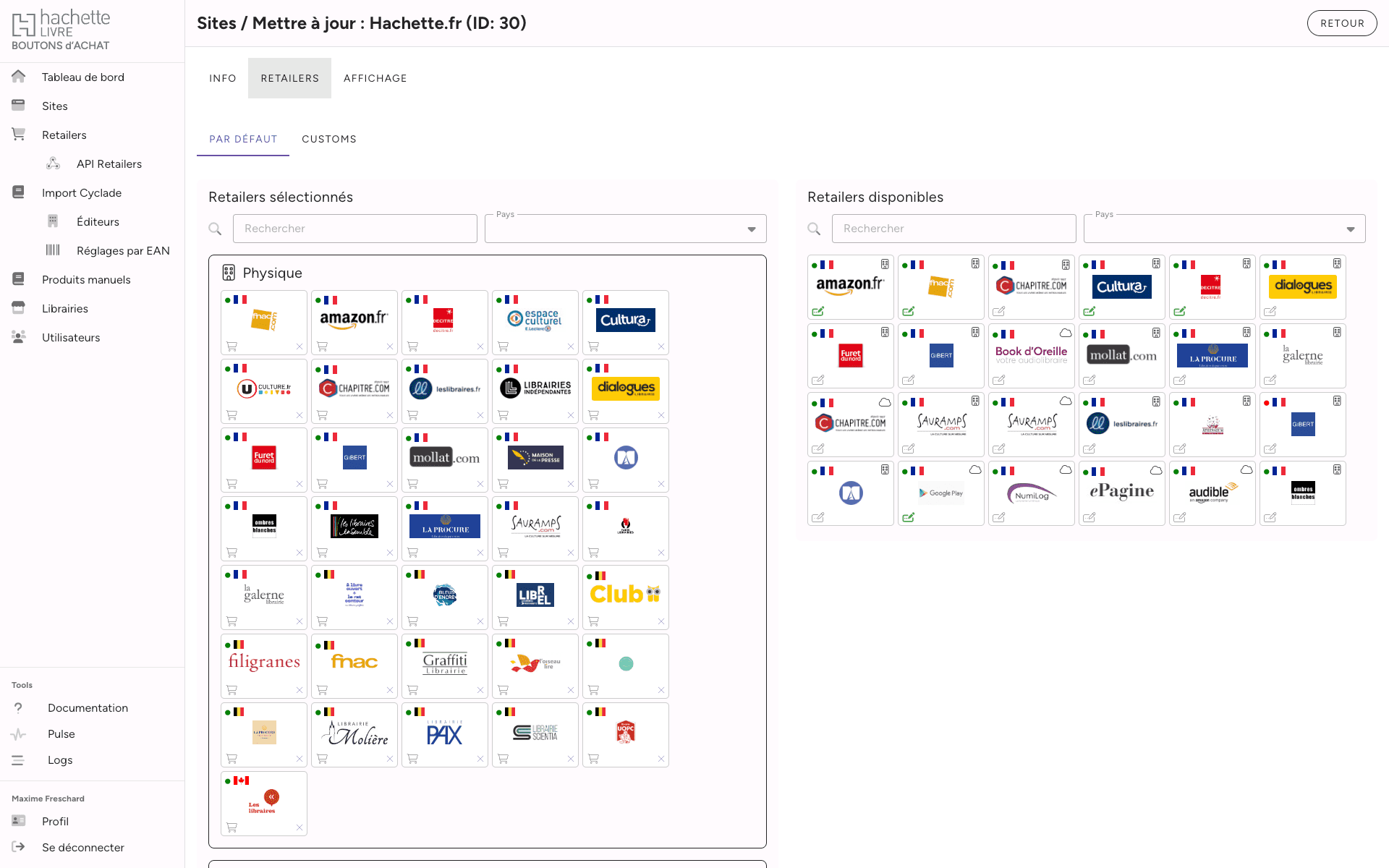Click edit icon on available dialogues card
This screenshot has width=1389, height=868.
point(1270,311)
